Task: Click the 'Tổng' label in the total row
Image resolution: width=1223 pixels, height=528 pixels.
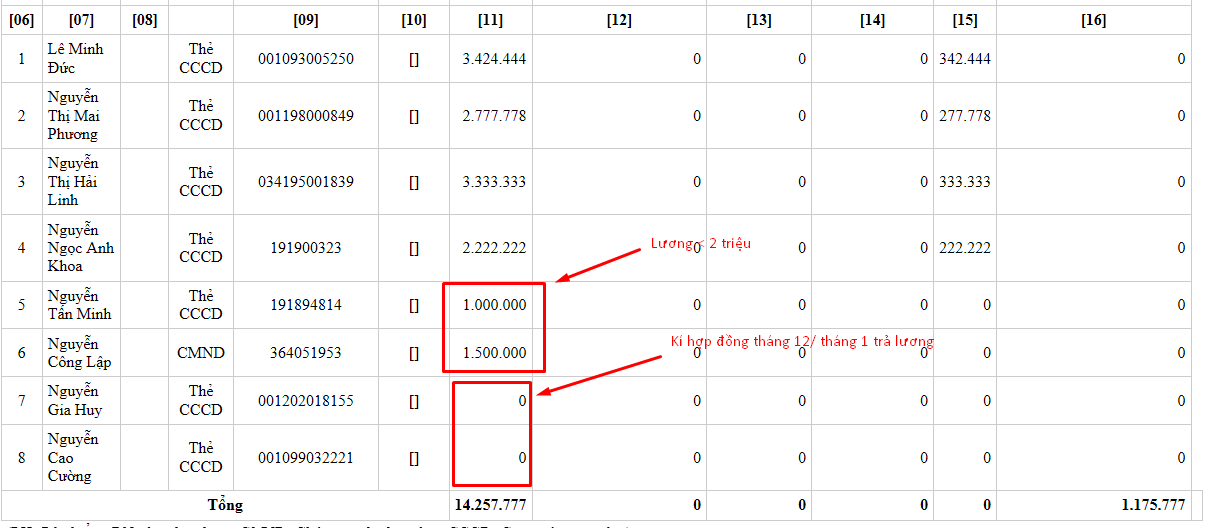Action: (x=225, y=505)
